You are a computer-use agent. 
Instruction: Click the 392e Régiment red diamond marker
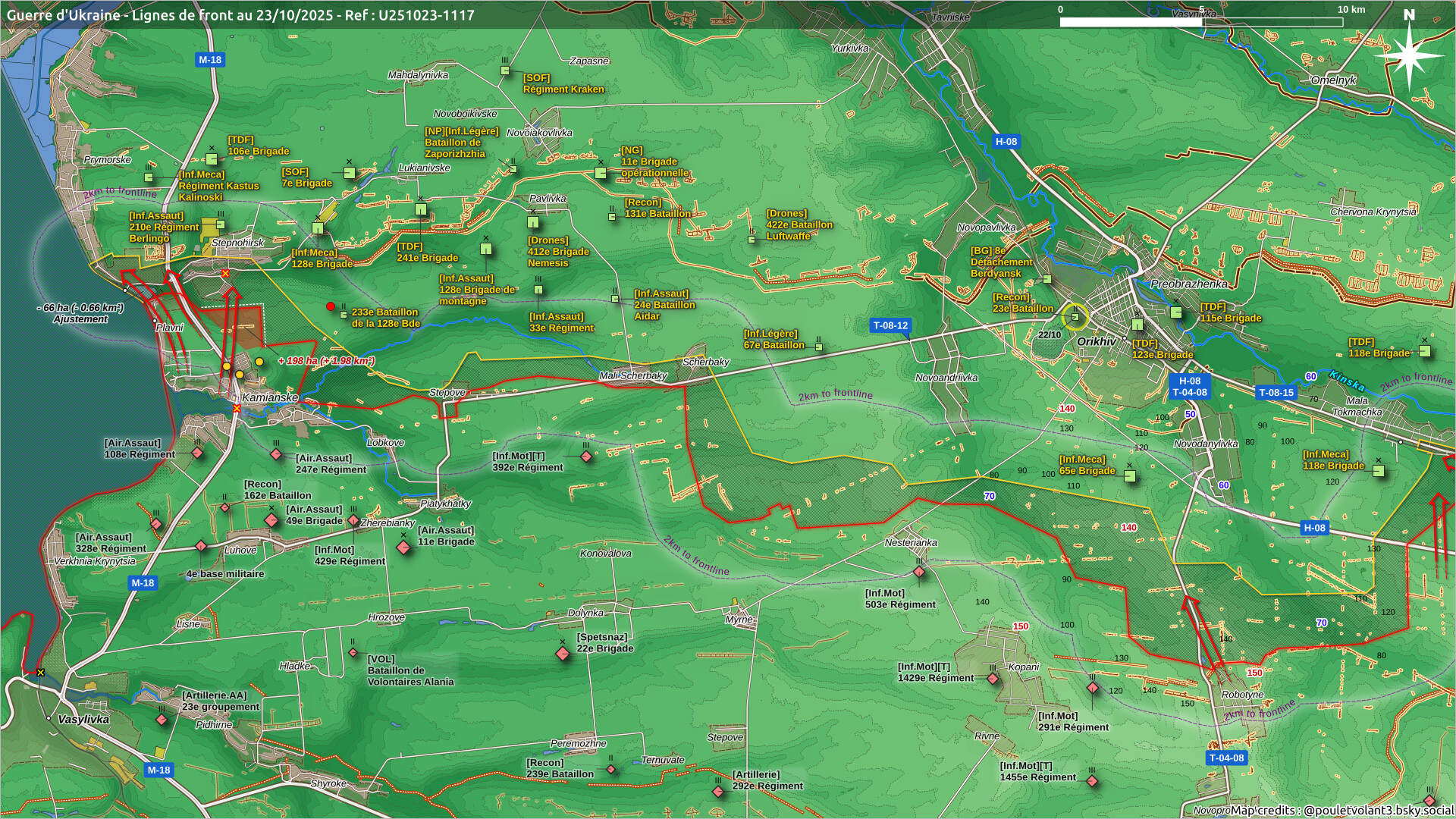tap(586, 457)
